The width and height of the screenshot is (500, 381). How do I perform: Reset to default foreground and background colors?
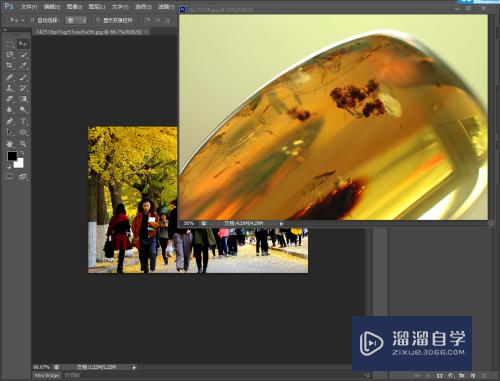pos(9,166)
